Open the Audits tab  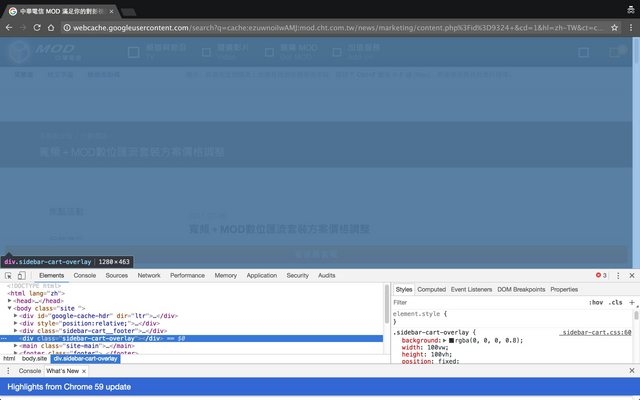click(x=327, y=276)
